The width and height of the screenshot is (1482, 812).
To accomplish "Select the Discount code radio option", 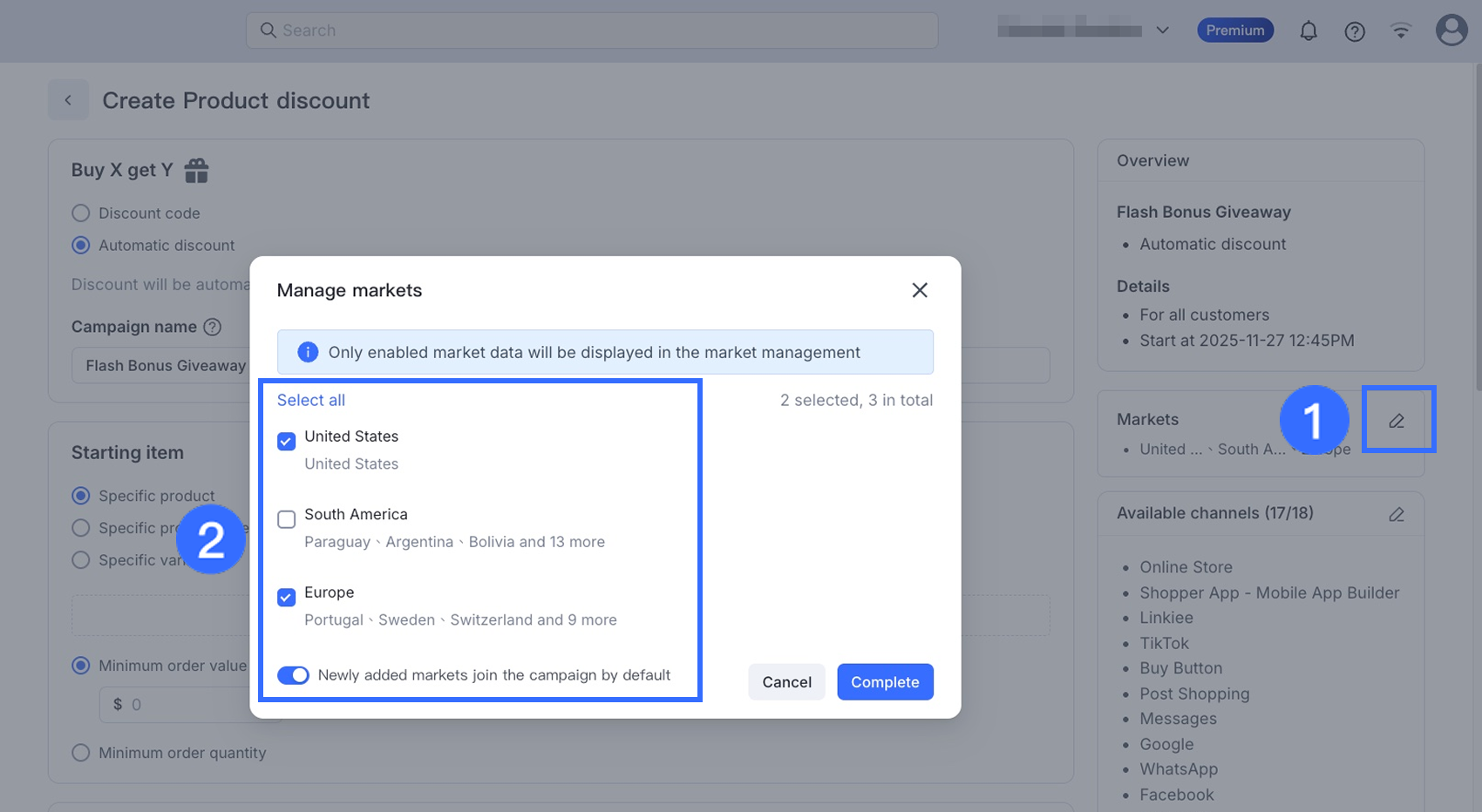I will point(81,213).
